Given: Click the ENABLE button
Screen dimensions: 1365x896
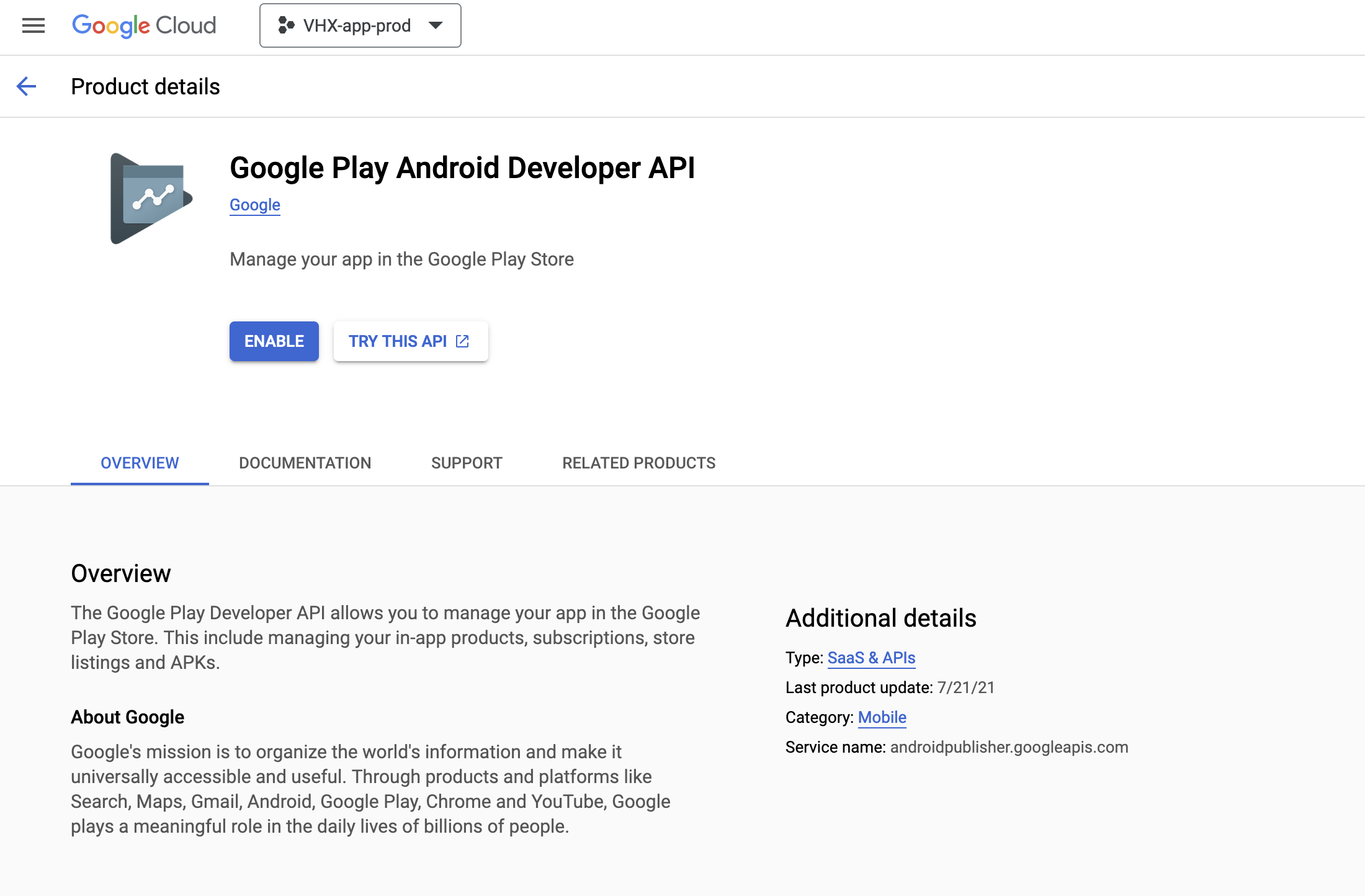Looking at the screenshot, I should 274,341.
